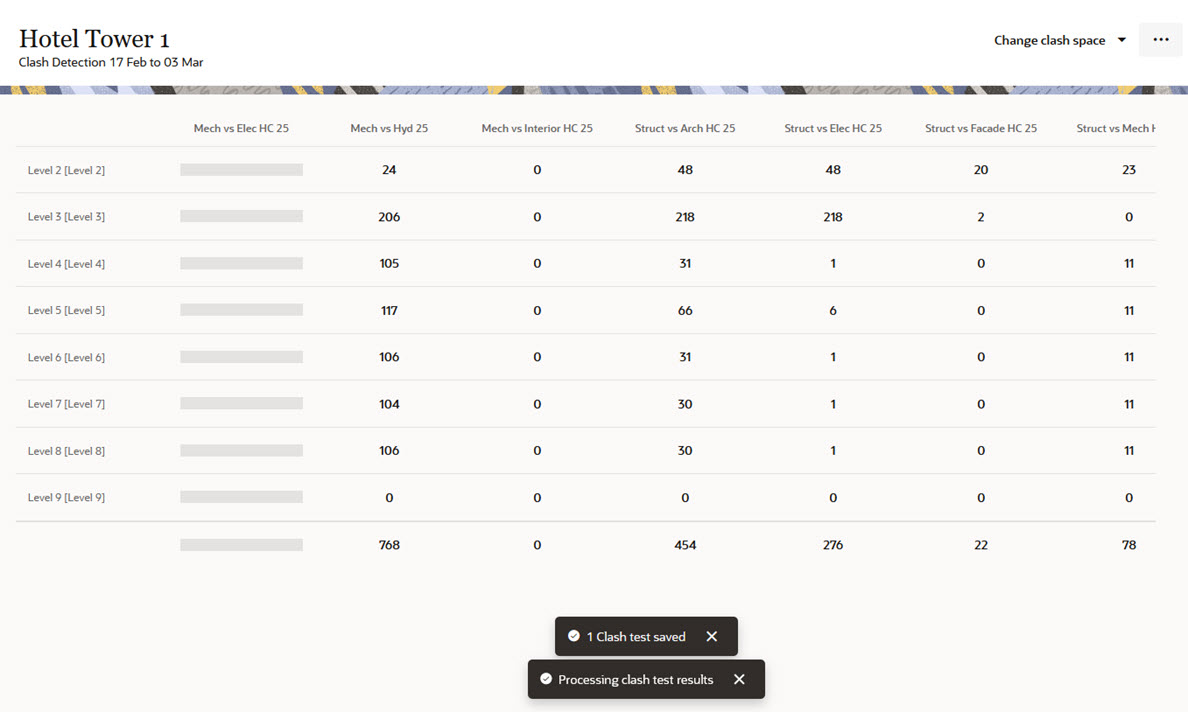Click the Mech vs Elec HC 25 column header
Image resolution: width=1188 pixels, height=712 pixels.
coord(241,129)
